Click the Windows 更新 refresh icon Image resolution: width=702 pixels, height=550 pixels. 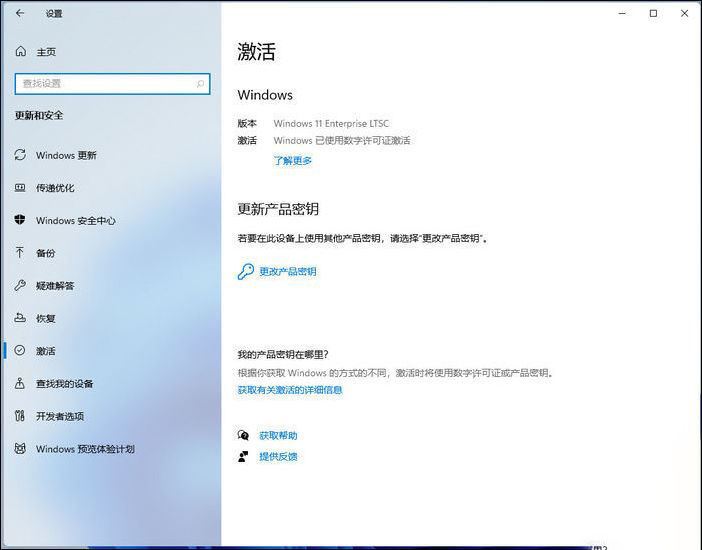click(20, 155)
